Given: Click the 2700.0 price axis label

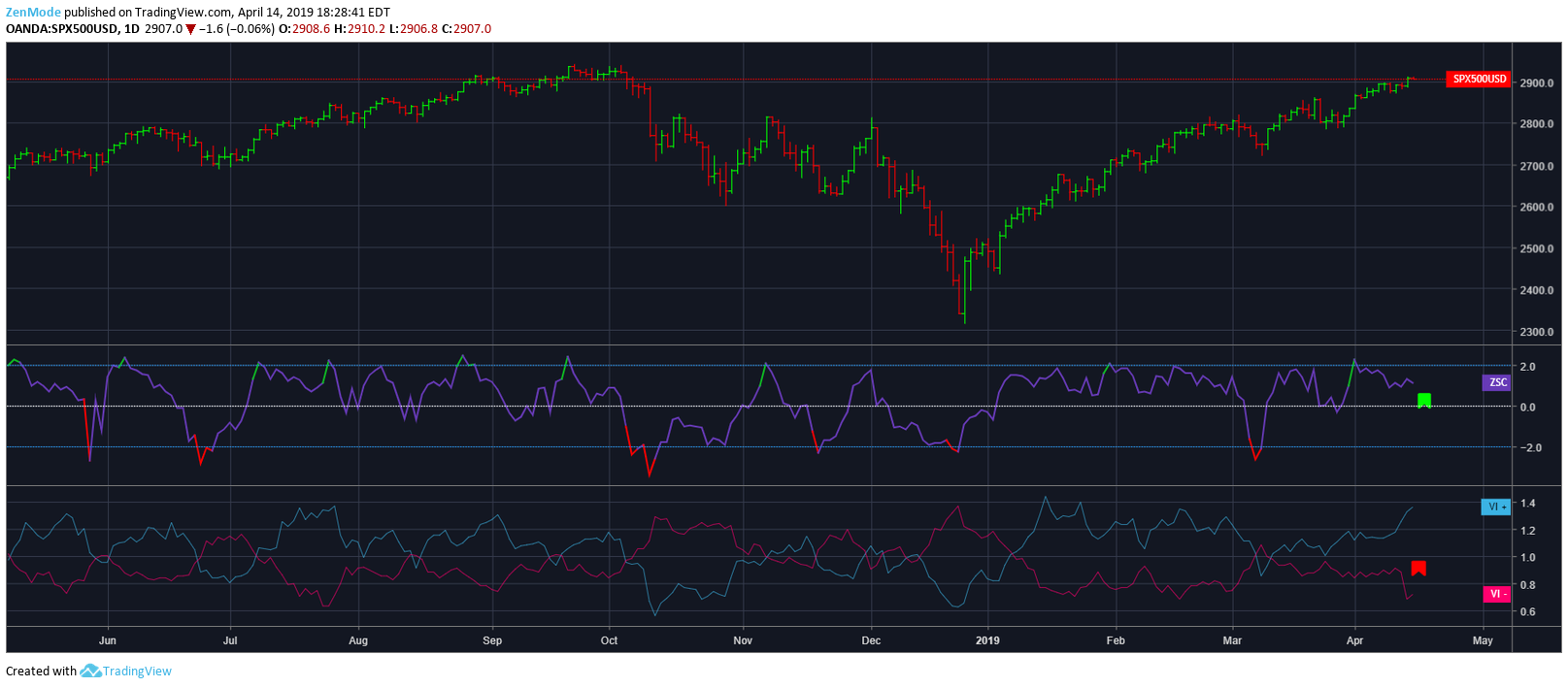Looking at the screenshot, I should tap(1537, 166).
